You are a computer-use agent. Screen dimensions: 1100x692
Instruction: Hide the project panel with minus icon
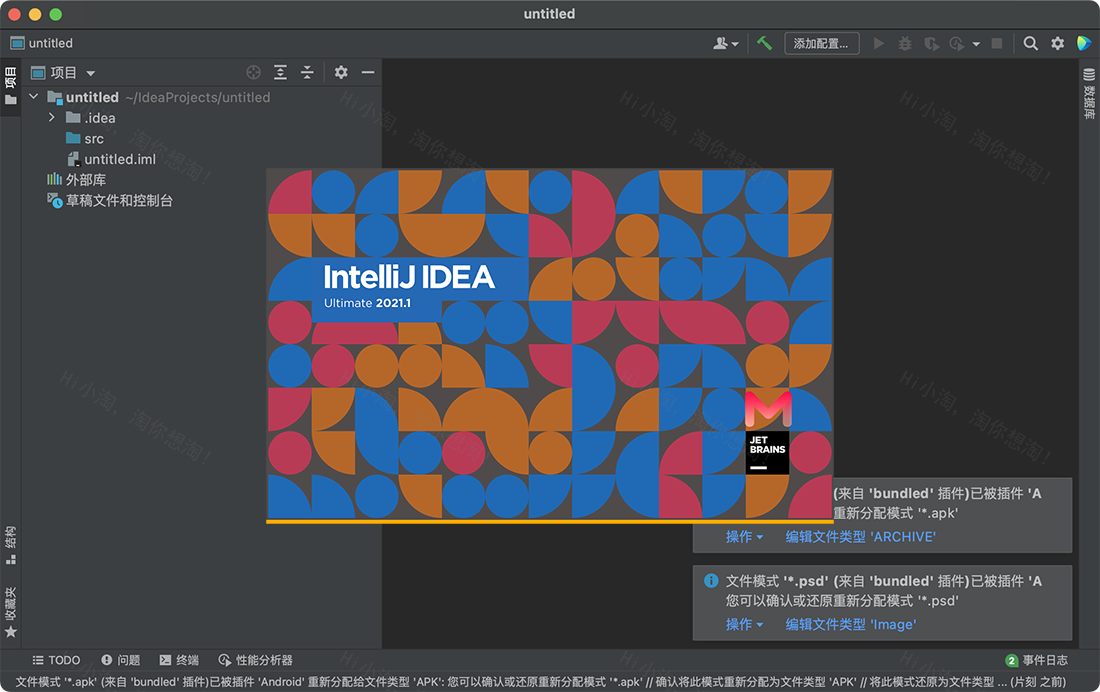click(x=368, y=72)
